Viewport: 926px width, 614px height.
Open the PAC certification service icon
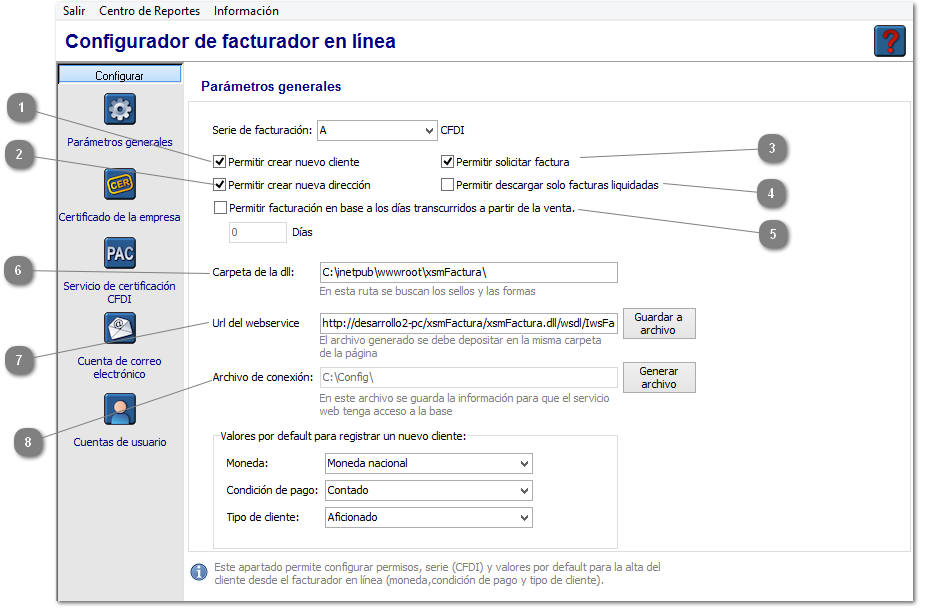(120, 253)
